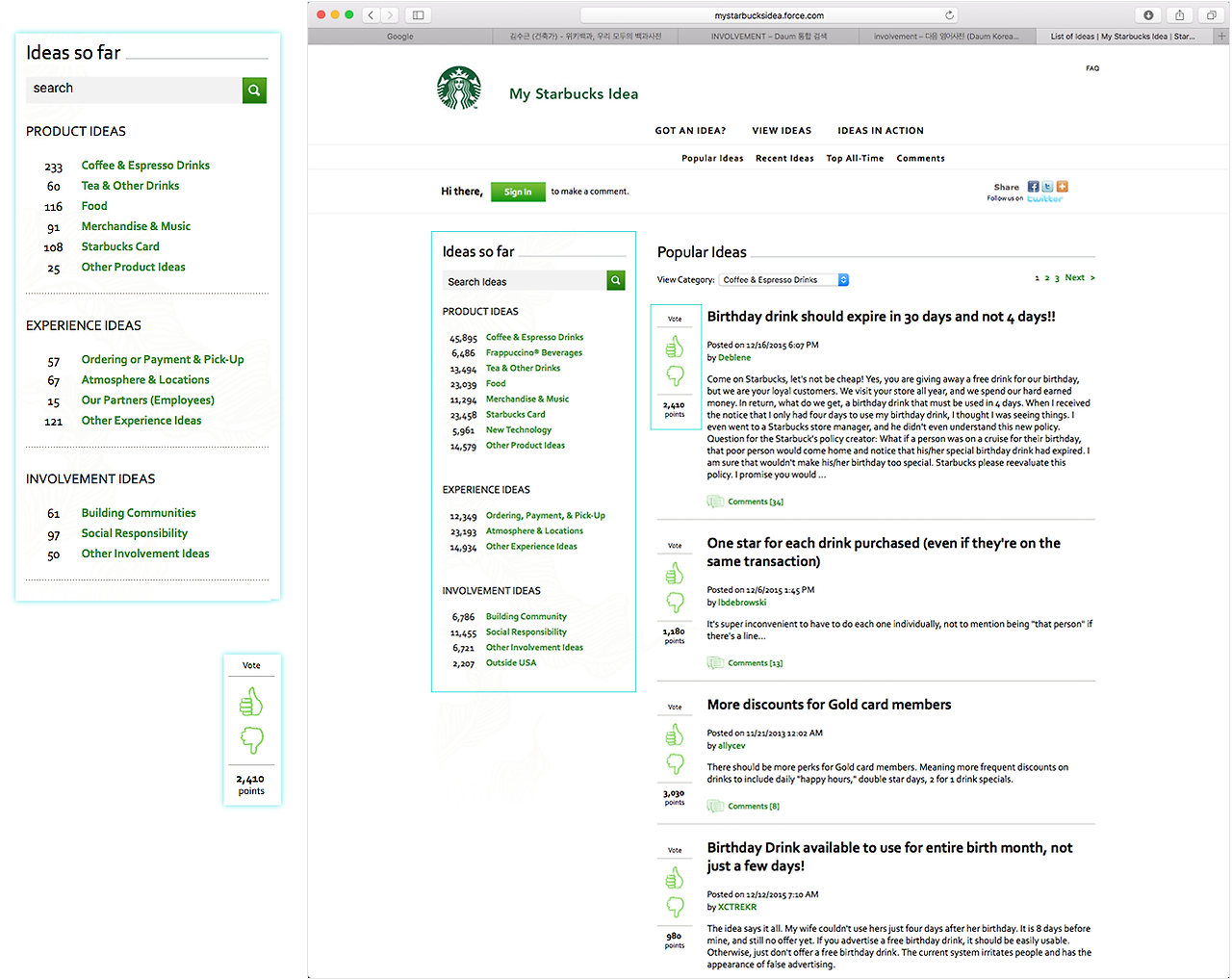This screenshot has width=1232, height=979.
Task: Open the Outside USA category
Action: click(x=511, y=663)
